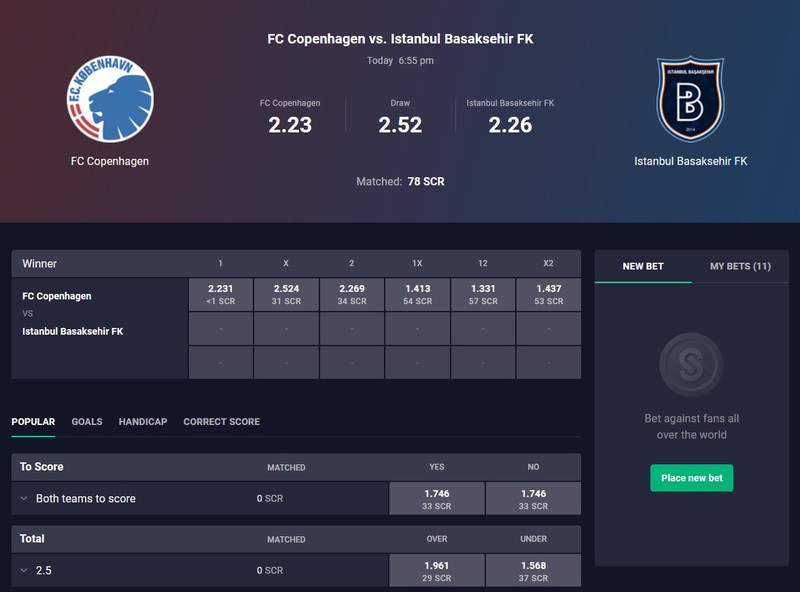The height and width of the screenshot is (592, 800).
Task: Pick the 2.231 home win odds cell
Action: pos(220,294)
